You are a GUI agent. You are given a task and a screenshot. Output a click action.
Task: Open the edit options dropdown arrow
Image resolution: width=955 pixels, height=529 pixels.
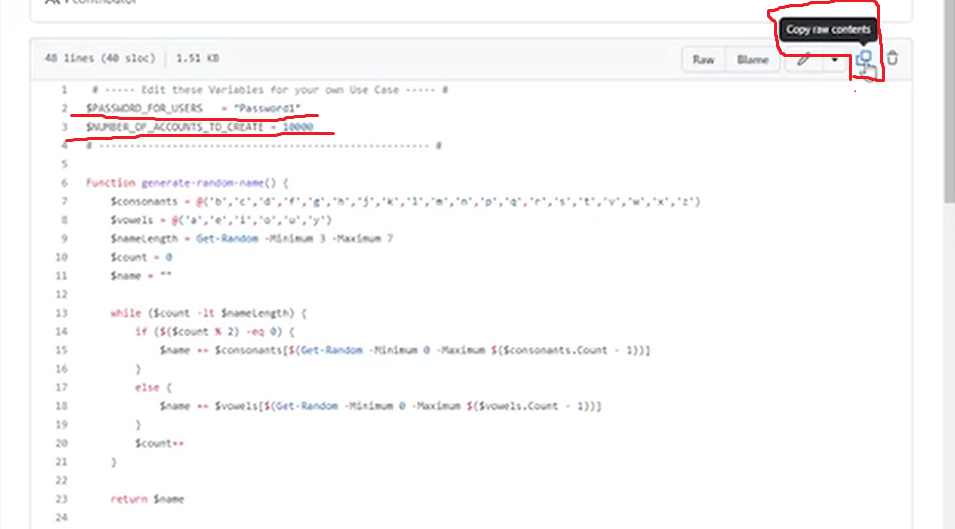click(834, 60)
